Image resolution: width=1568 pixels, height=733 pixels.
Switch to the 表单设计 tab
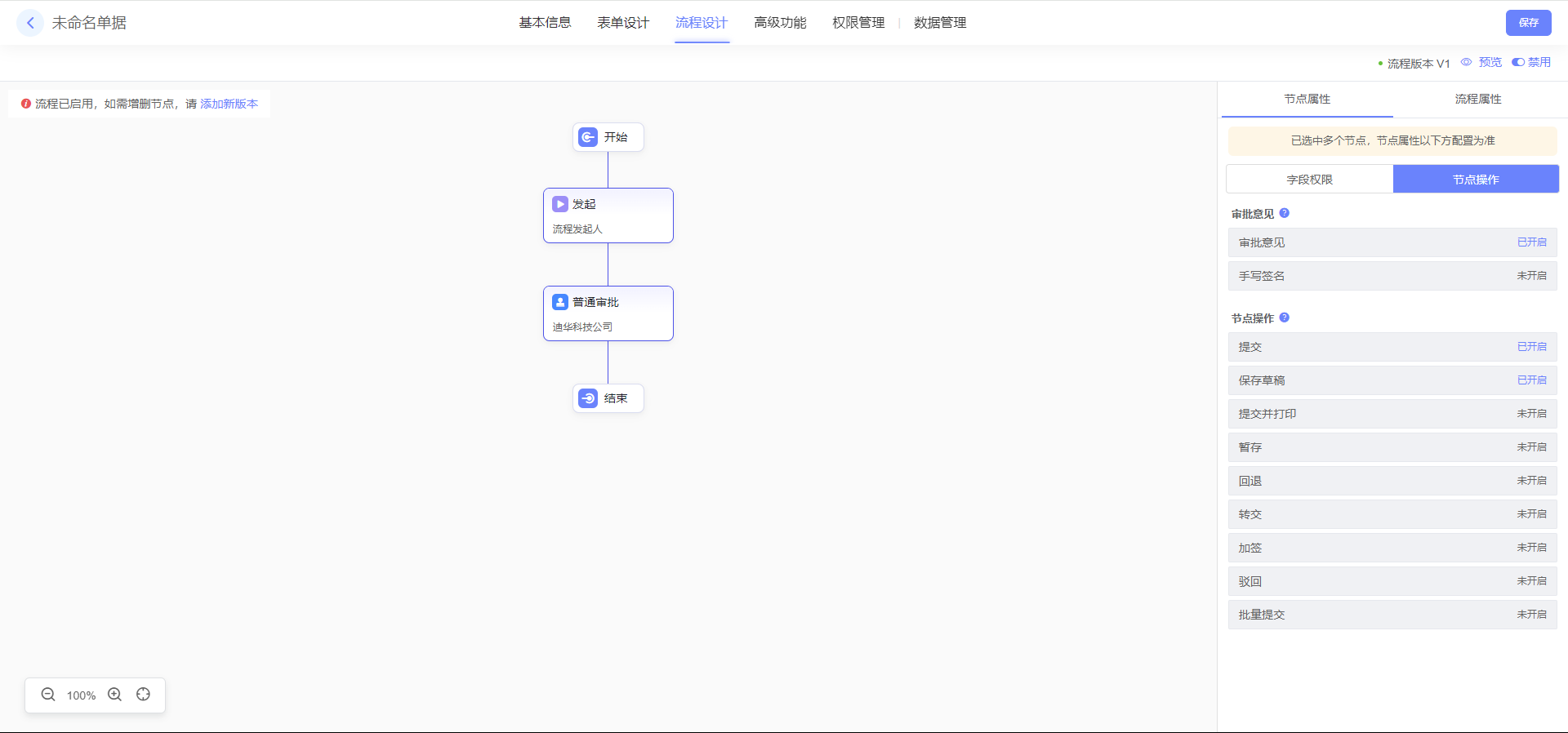point(623,23)
